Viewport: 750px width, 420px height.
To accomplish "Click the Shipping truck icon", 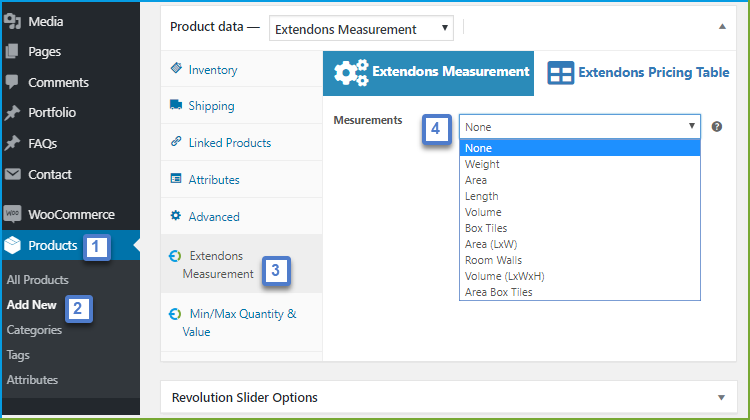I will click(176, 105).
